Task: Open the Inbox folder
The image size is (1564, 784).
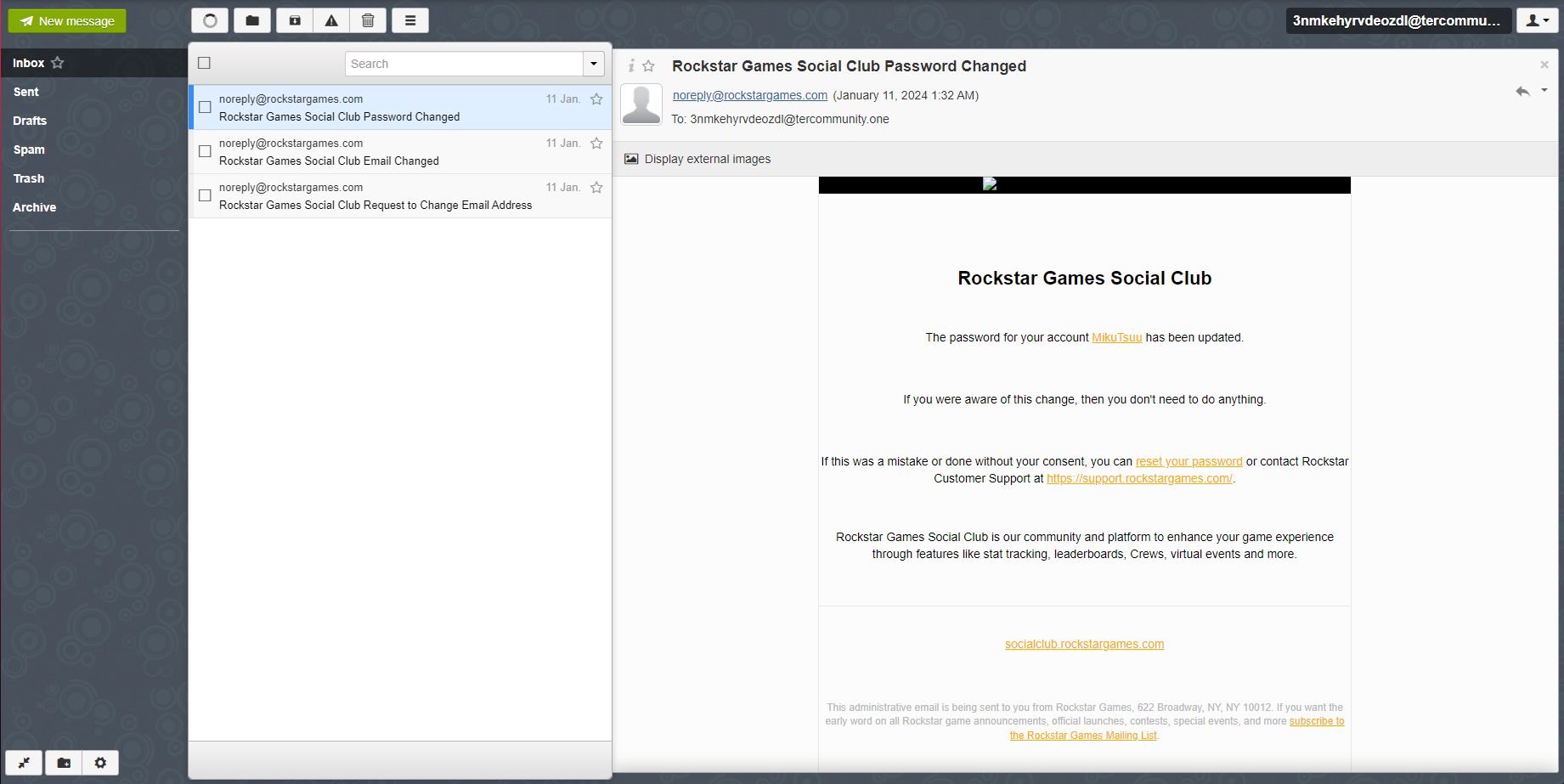Action: tap(28, 63)
